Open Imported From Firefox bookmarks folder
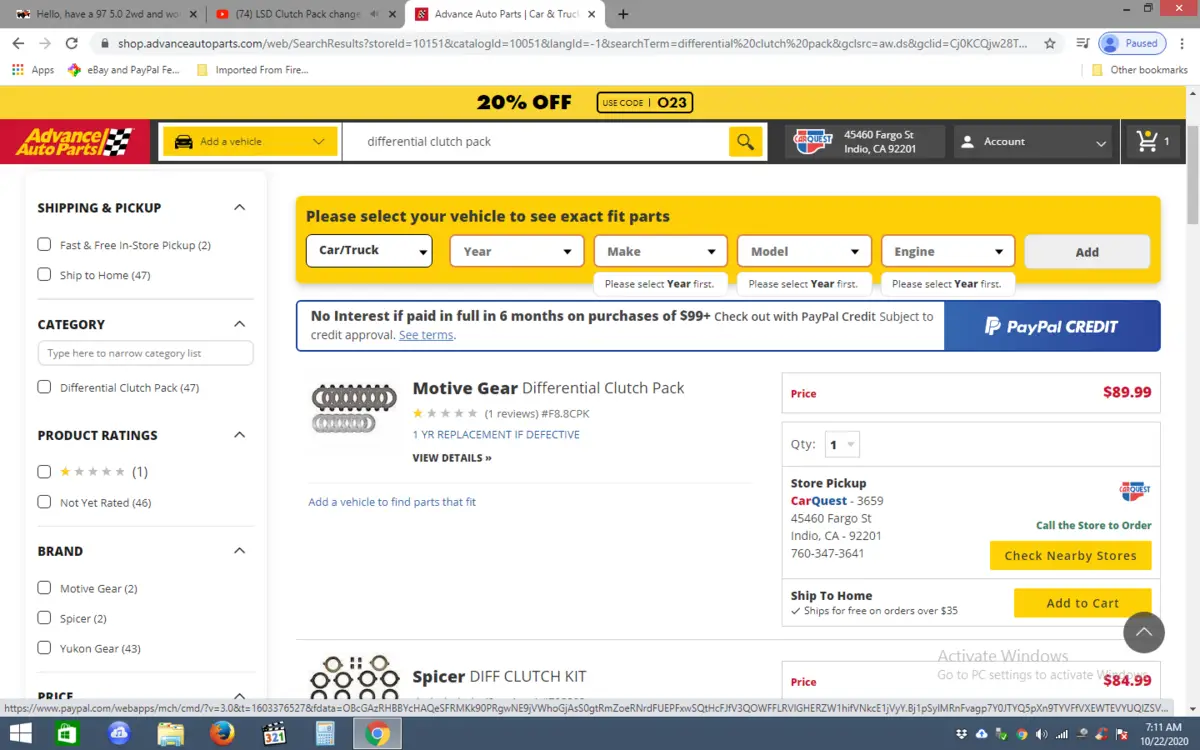This screenshot has width=1200, height=750. click(253, 70)
